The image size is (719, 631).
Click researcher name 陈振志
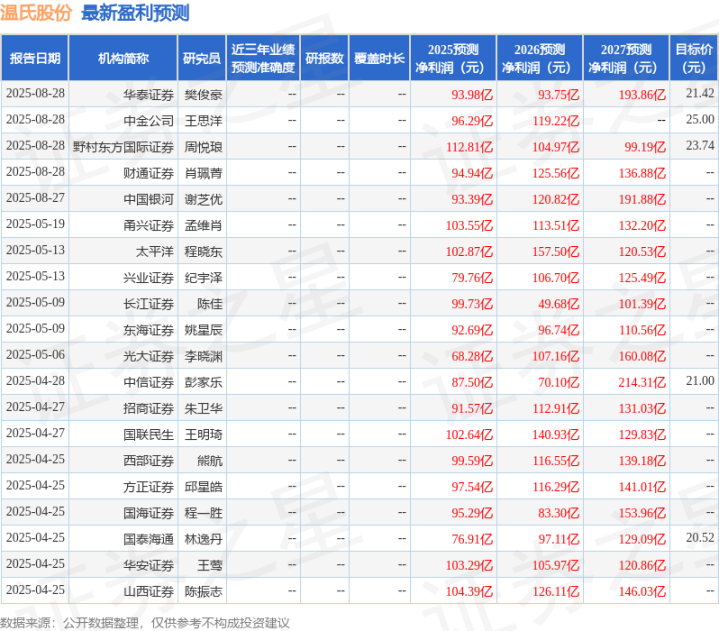203,592
